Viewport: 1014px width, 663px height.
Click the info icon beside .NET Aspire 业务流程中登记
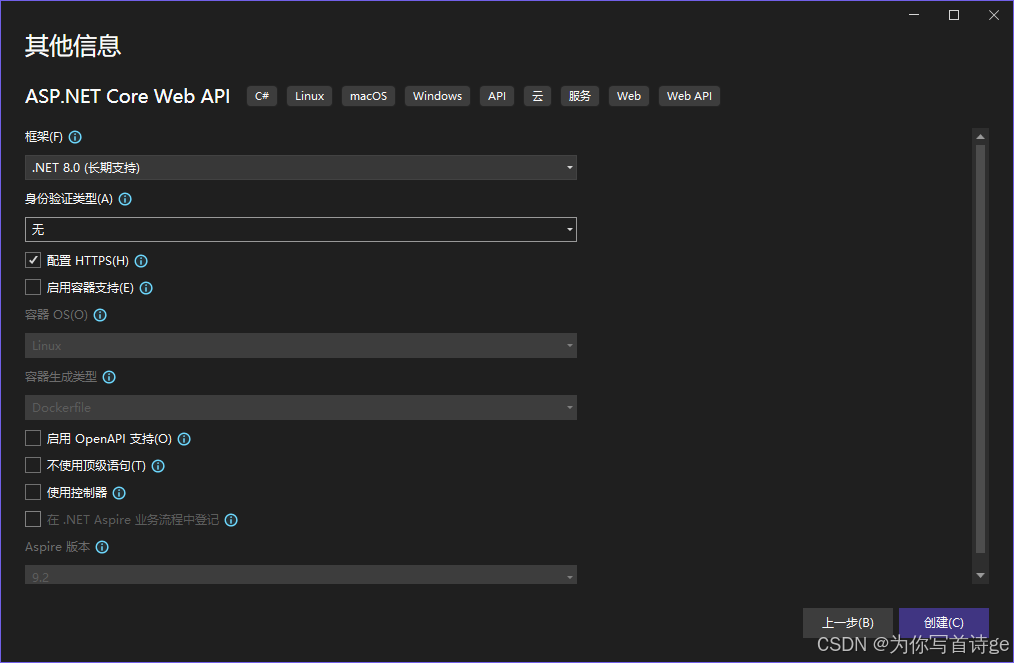point(231,520)
